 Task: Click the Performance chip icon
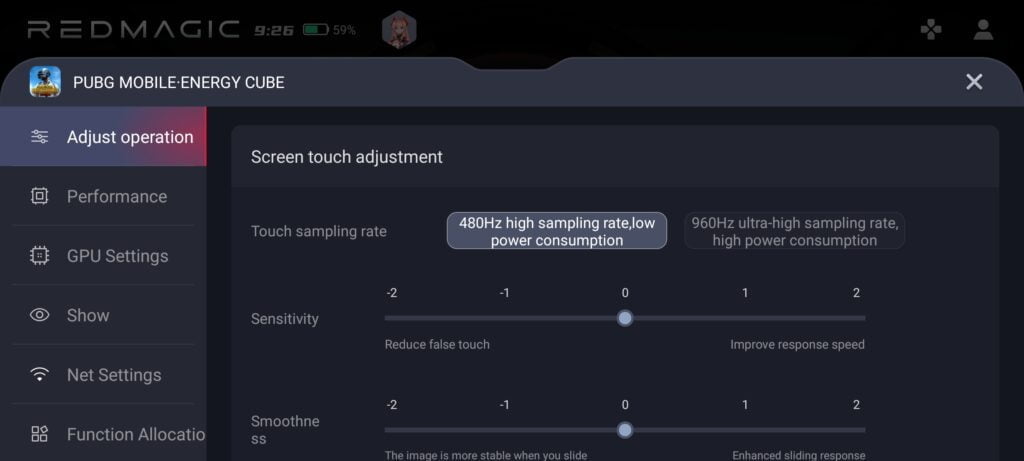(x=40, y=196)
